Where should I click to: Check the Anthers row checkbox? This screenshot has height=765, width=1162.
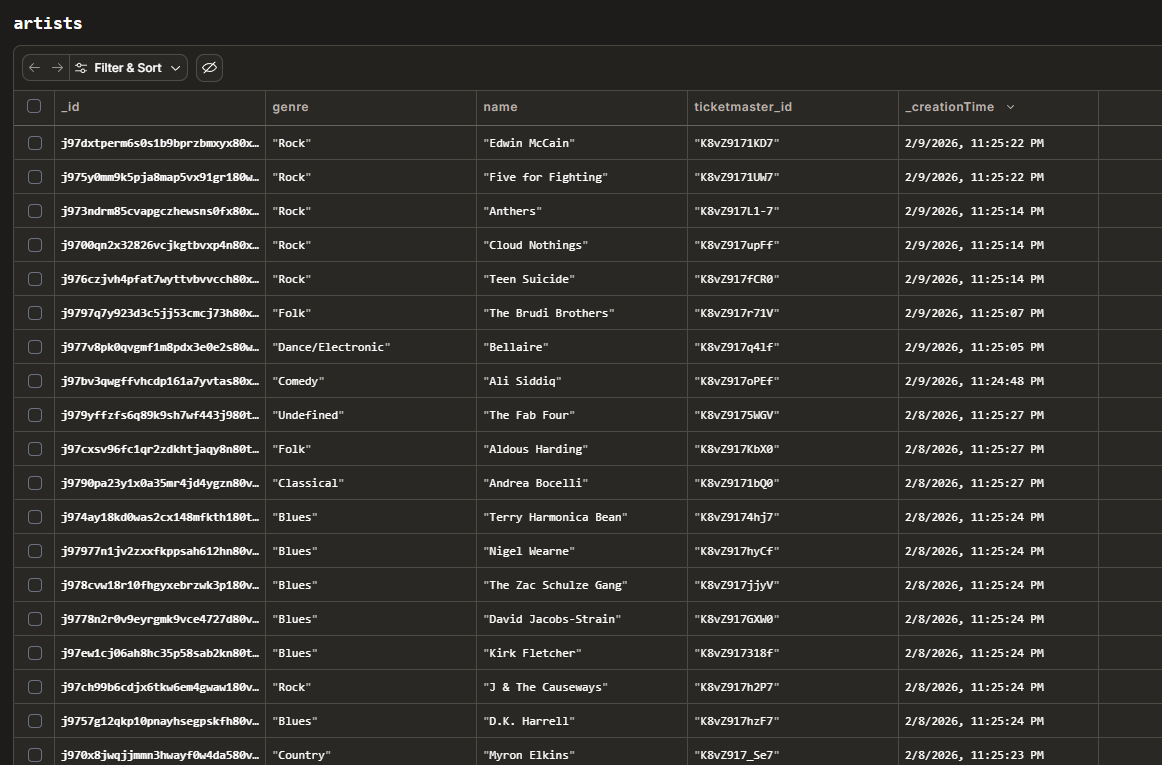click(34, 211)
